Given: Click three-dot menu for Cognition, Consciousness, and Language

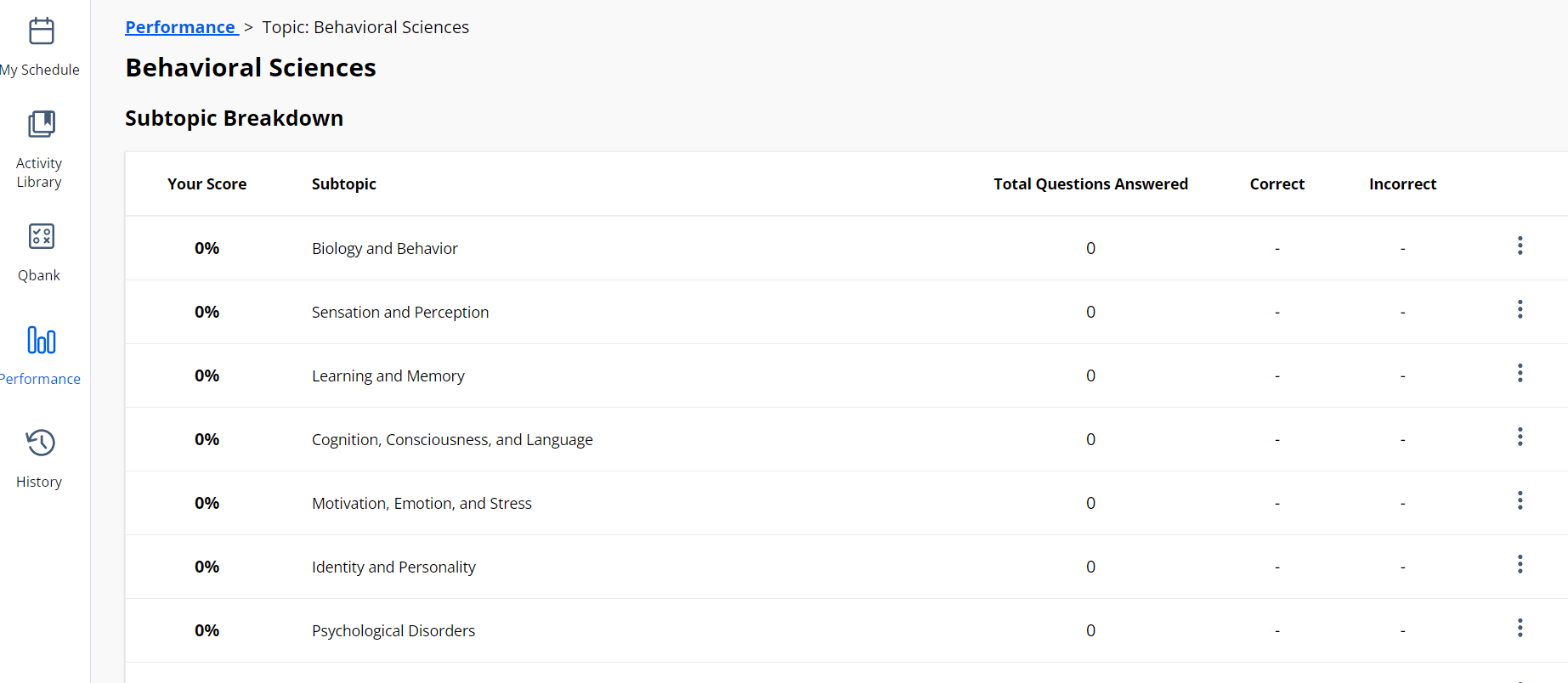Looking at the screenshot, I should click(1520, 437).
